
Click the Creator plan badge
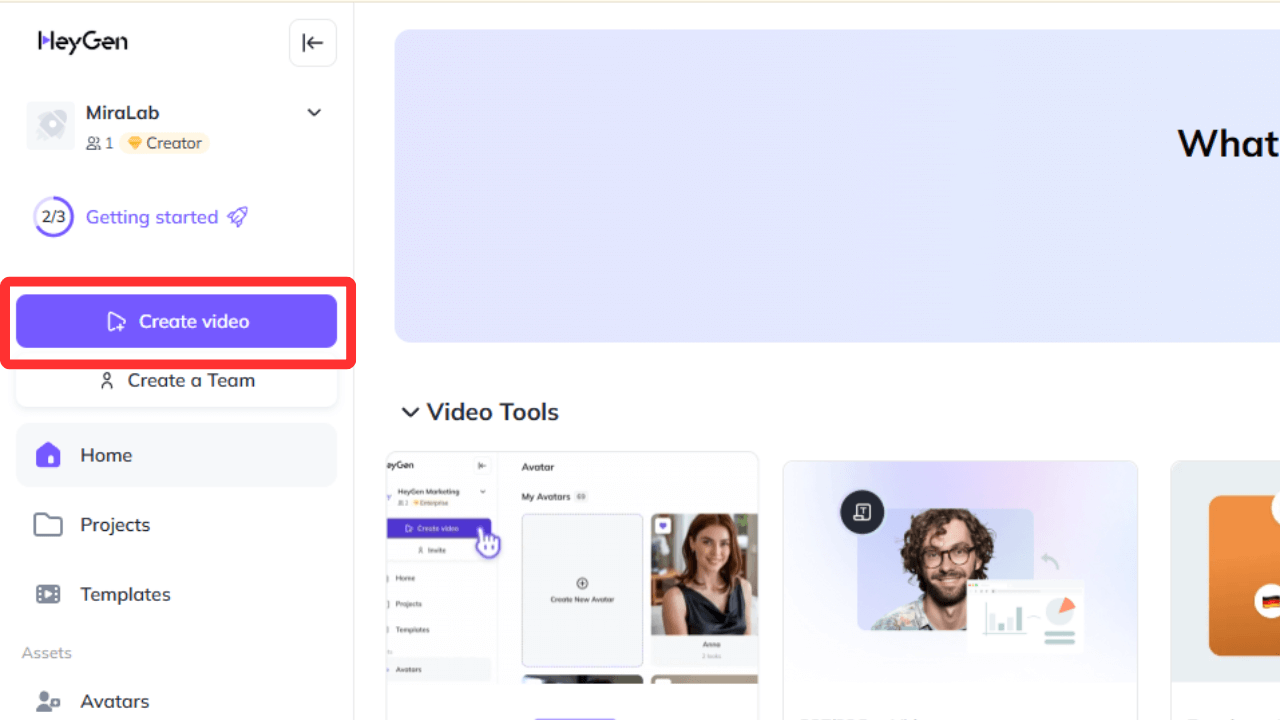164,143
